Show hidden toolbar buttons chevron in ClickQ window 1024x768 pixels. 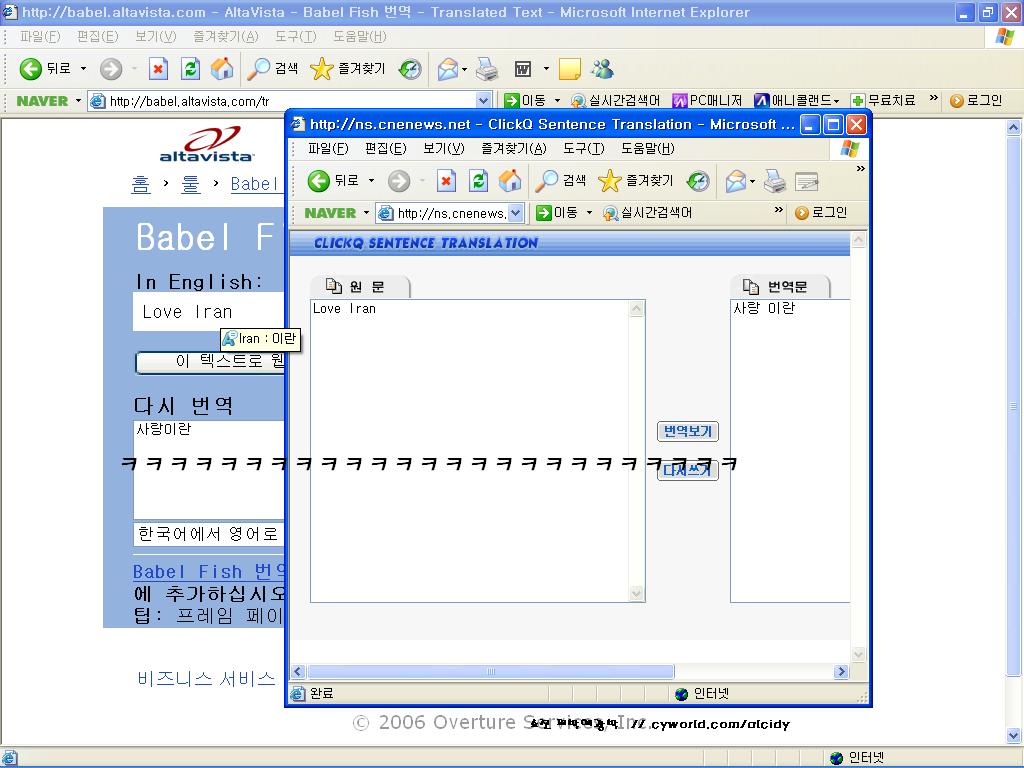coord(861,168)
